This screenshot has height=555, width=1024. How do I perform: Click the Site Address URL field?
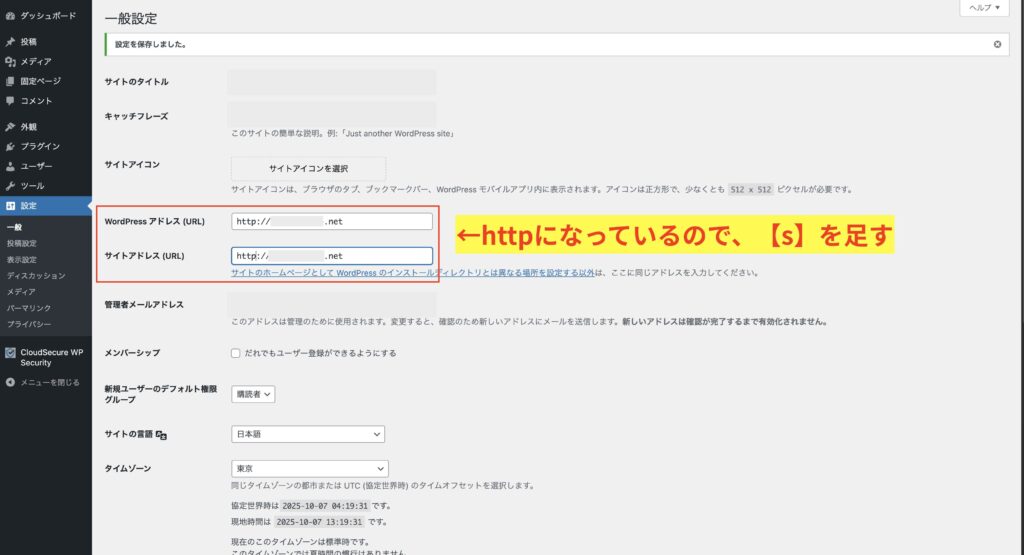331,256
